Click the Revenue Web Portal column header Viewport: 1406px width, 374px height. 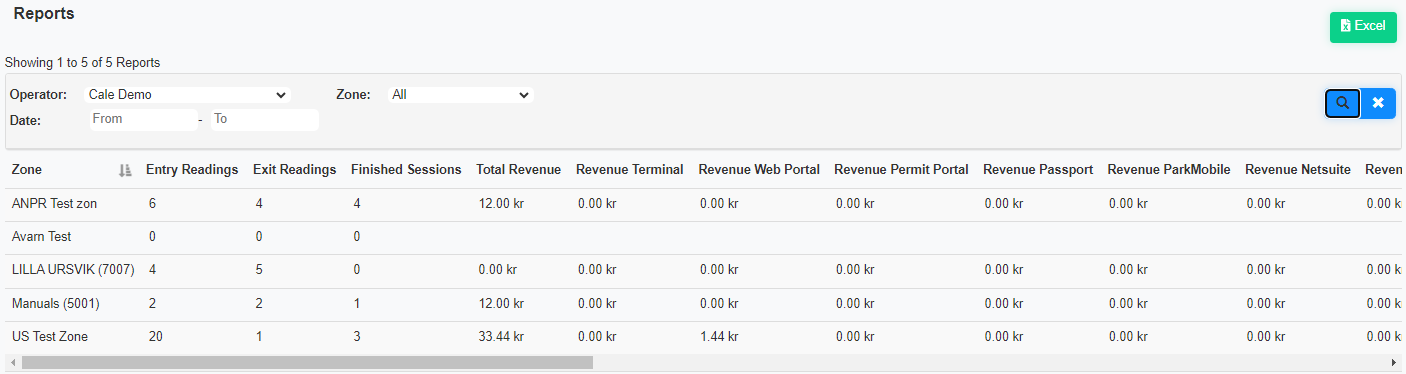click(759, 170)
